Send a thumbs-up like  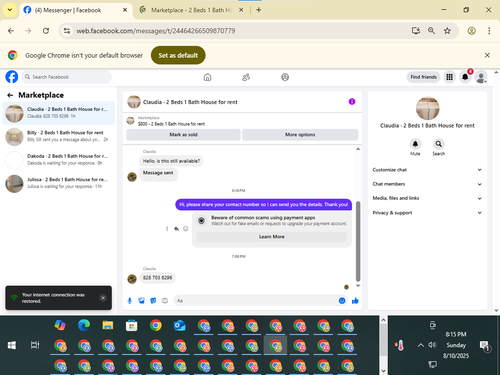355,301
